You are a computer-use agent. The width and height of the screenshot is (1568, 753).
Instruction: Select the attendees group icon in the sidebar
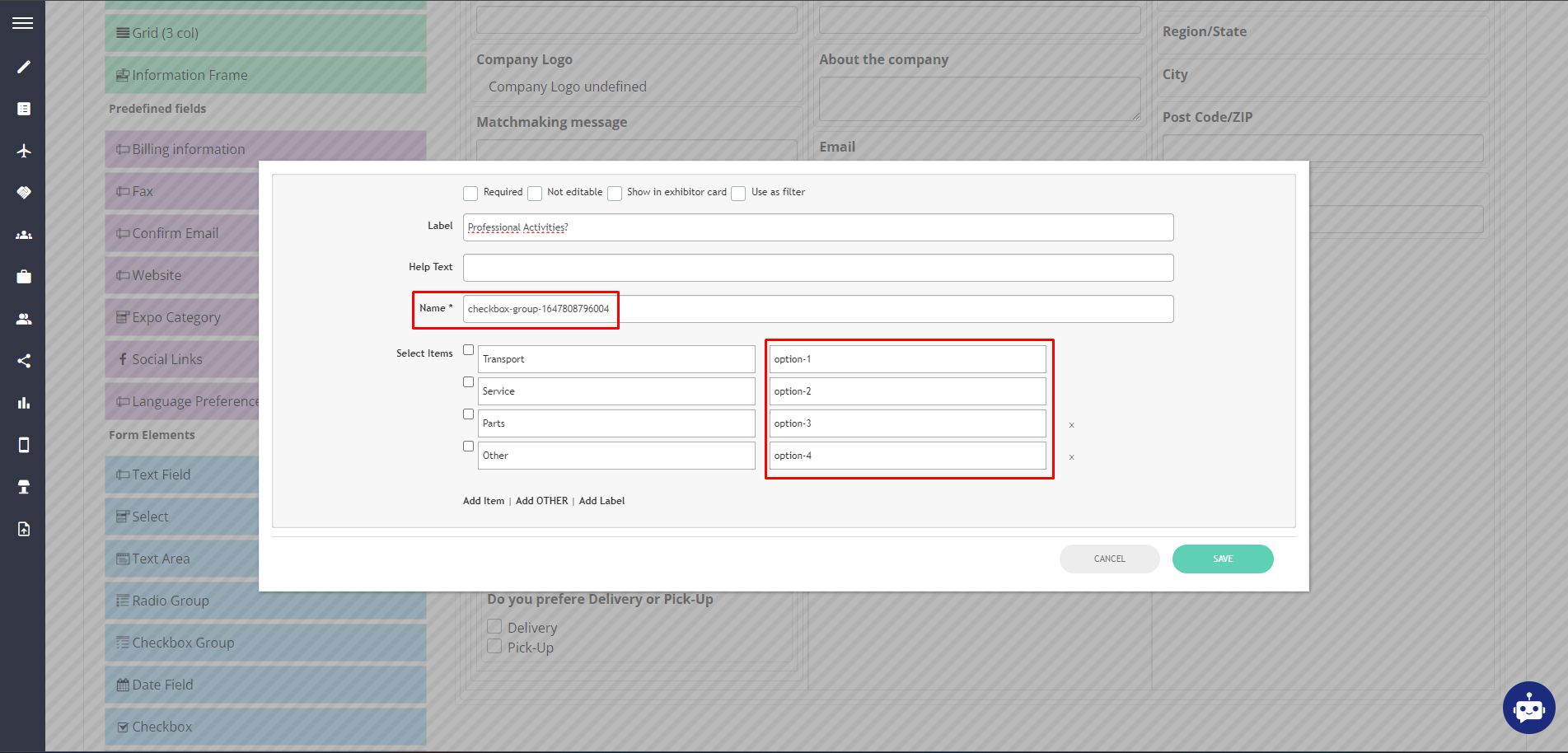click(x=24, y=234)
